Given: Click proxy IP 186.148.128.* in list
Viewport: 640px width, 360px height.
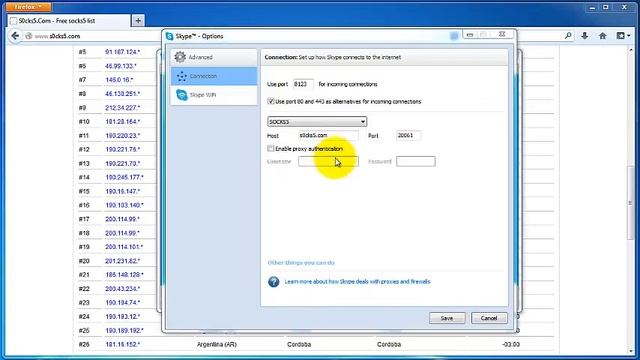Looking at the screenshot, I should coord(124,275).
